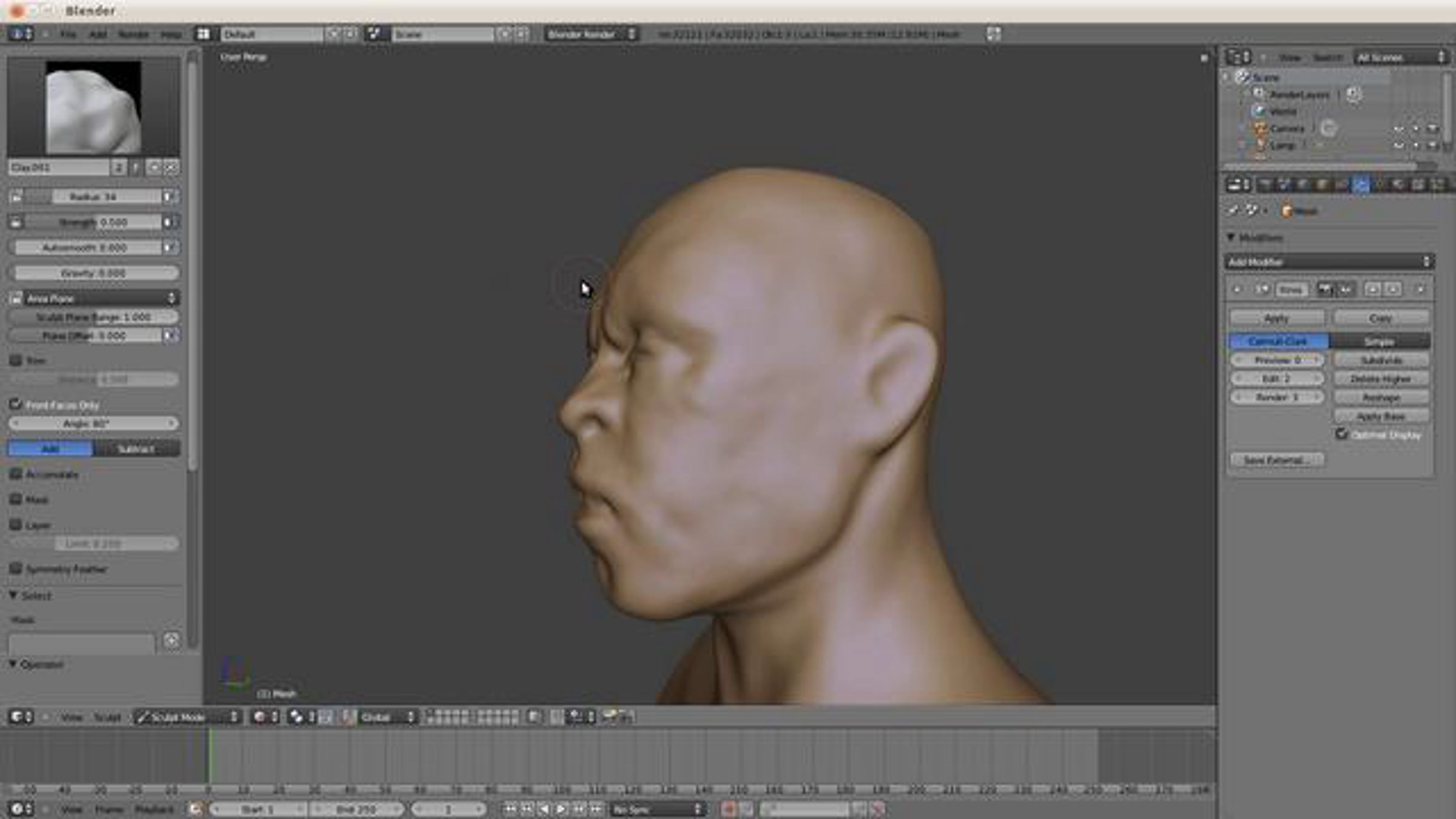This screenshot has height=819, width=1456.
Task: Click the brush texture preview thumbnail
Action: [x=93, y=107]
